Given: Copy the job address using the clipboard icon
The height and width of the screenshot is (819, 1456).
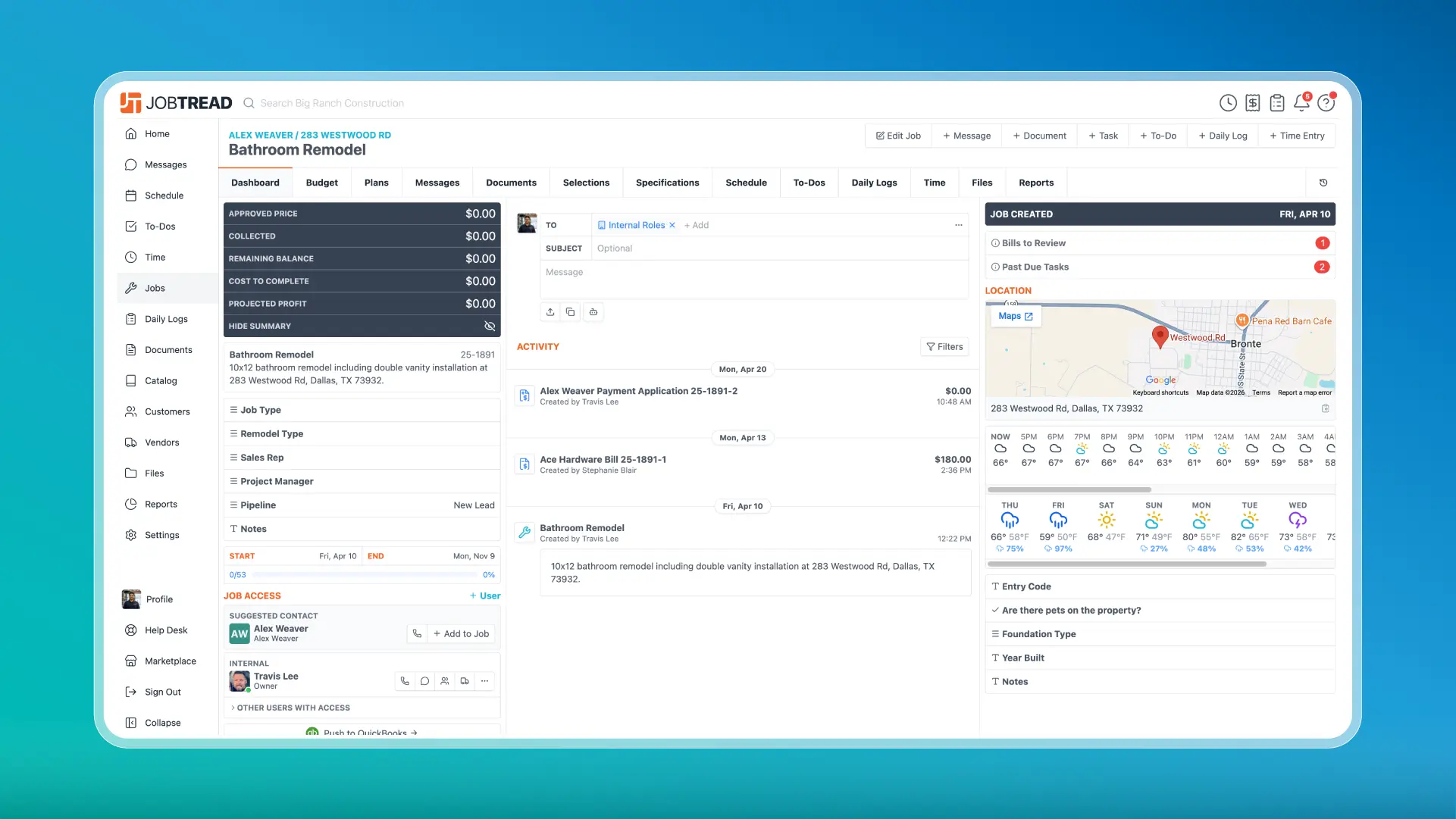Looking at the screenshot, I should point(1326,408).
